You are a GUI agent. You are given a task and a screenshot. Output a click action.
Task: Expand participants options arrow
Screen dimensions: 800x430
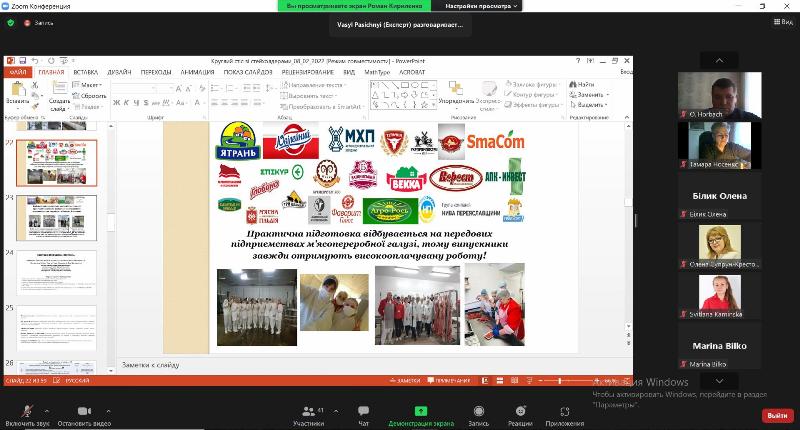click(336, 411)
